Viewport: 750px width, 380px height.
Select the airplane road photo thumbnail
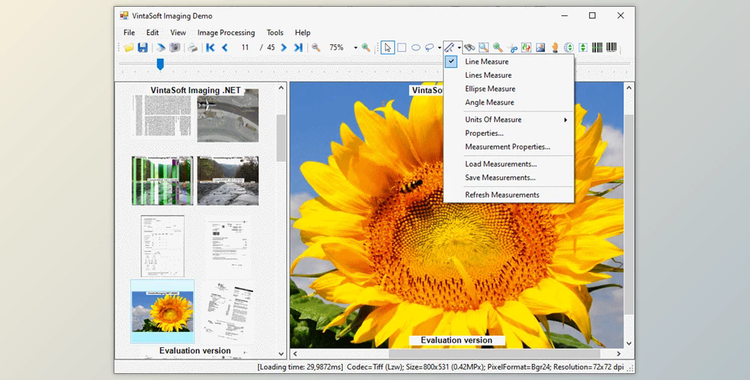pos(228,115)
